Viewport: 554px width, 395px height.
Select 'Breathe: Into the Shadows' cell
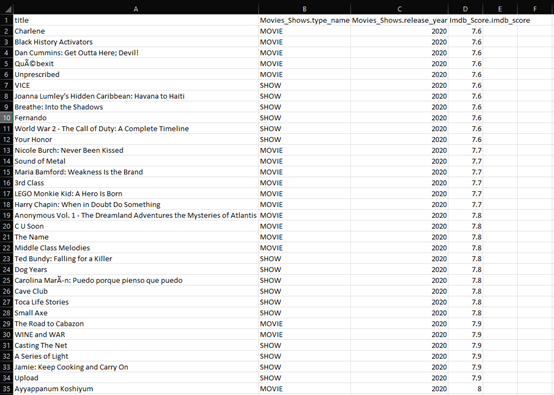136,107
